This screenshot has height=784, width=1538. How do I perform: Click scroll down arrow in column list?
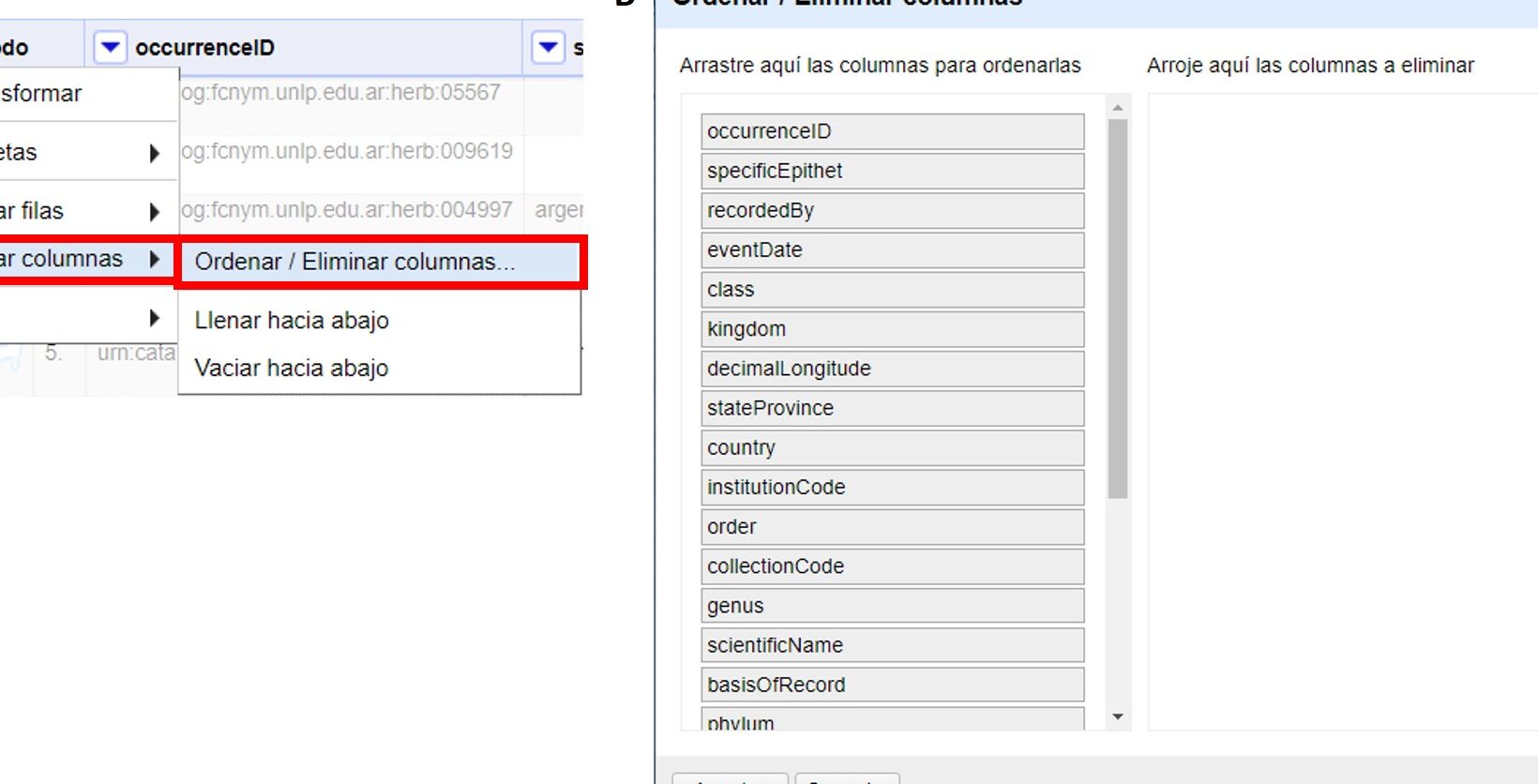pyautogui.click(x=1117, y=717)
